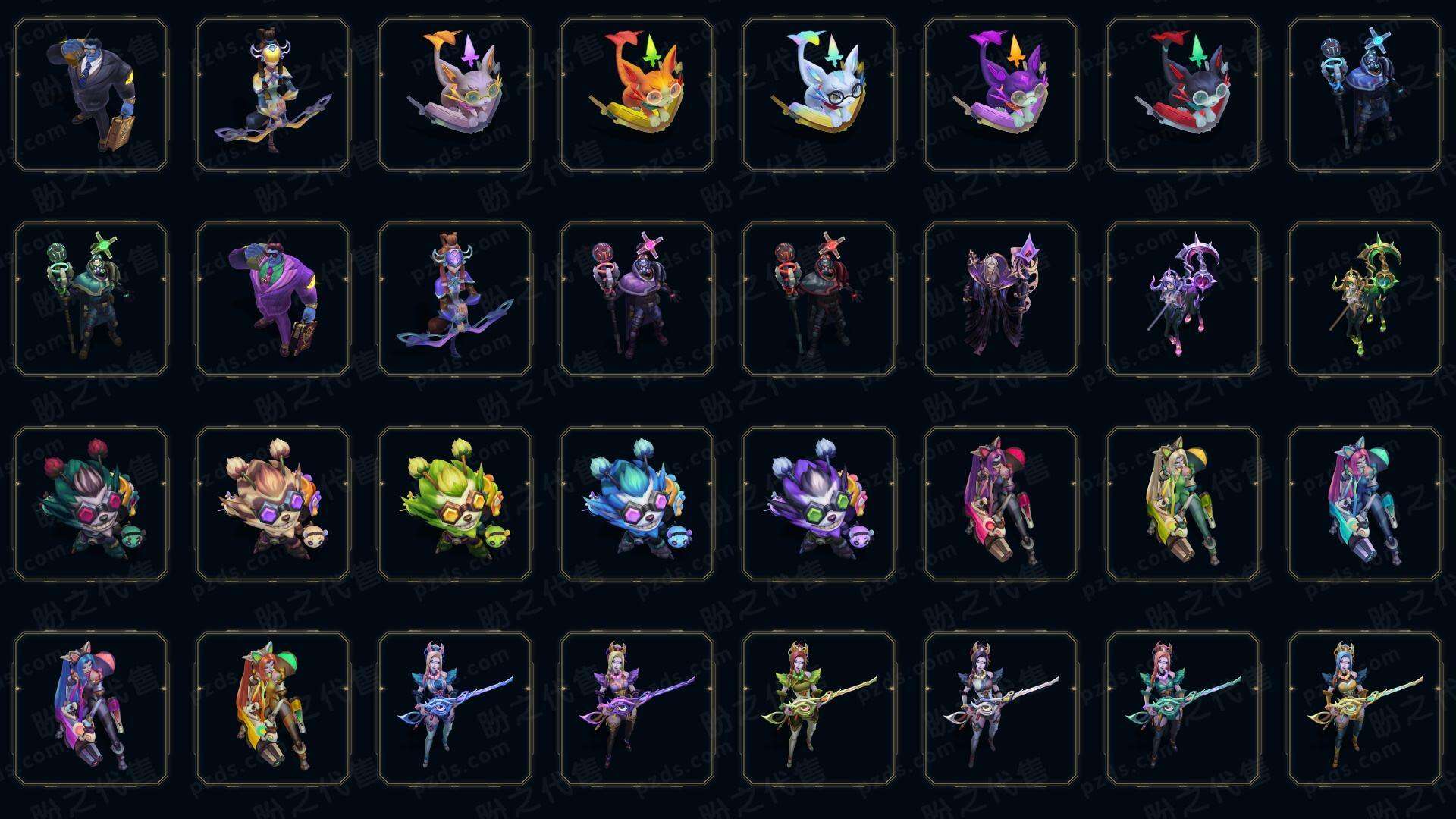
Task: Select the yellow-green haired gunner skin
Action: 1183,504
